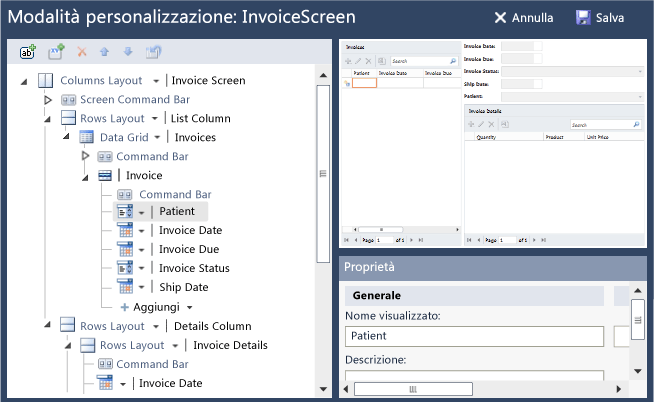Click the search magnifier in Invoice Details preview
Screen dimensions: 654x402
coord(636,124)
